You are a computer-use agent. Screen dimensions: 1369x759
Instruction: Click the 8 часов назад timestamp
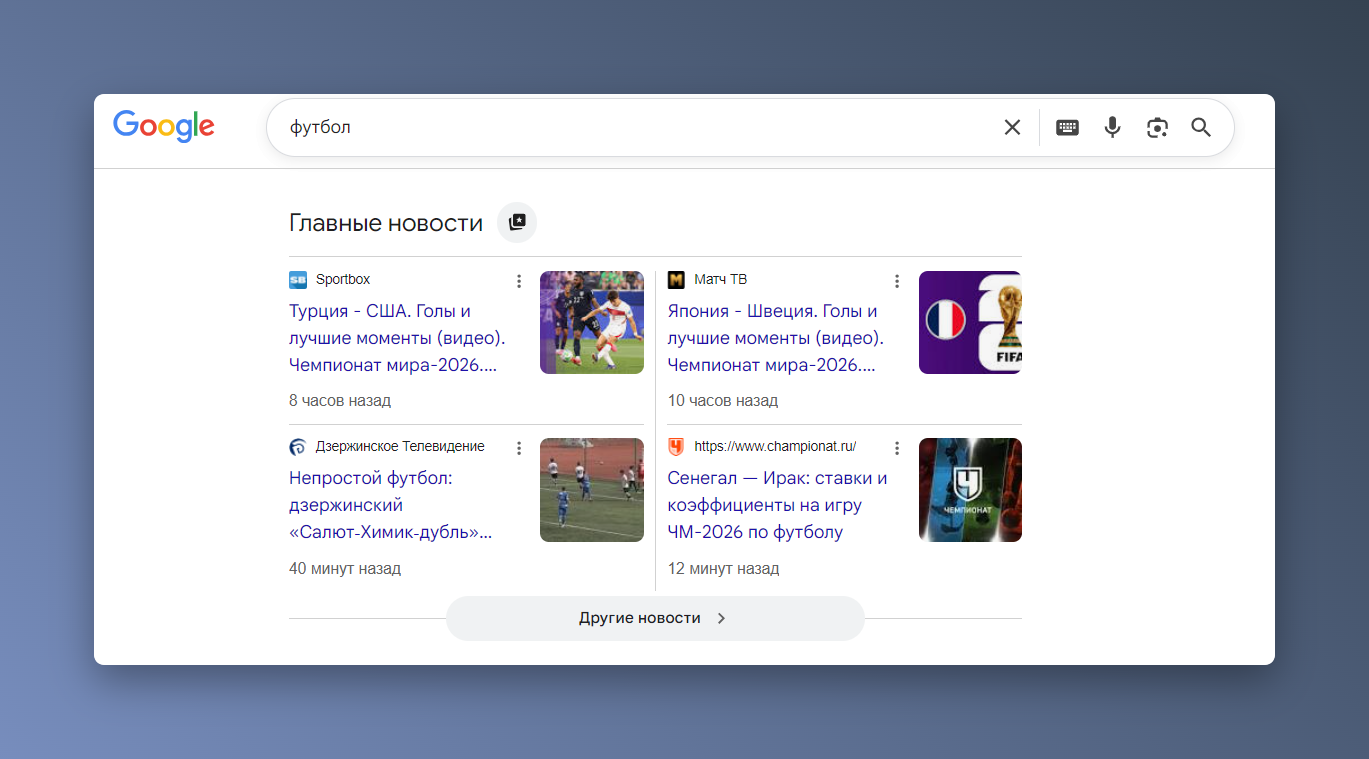click(x=340, y=400)
